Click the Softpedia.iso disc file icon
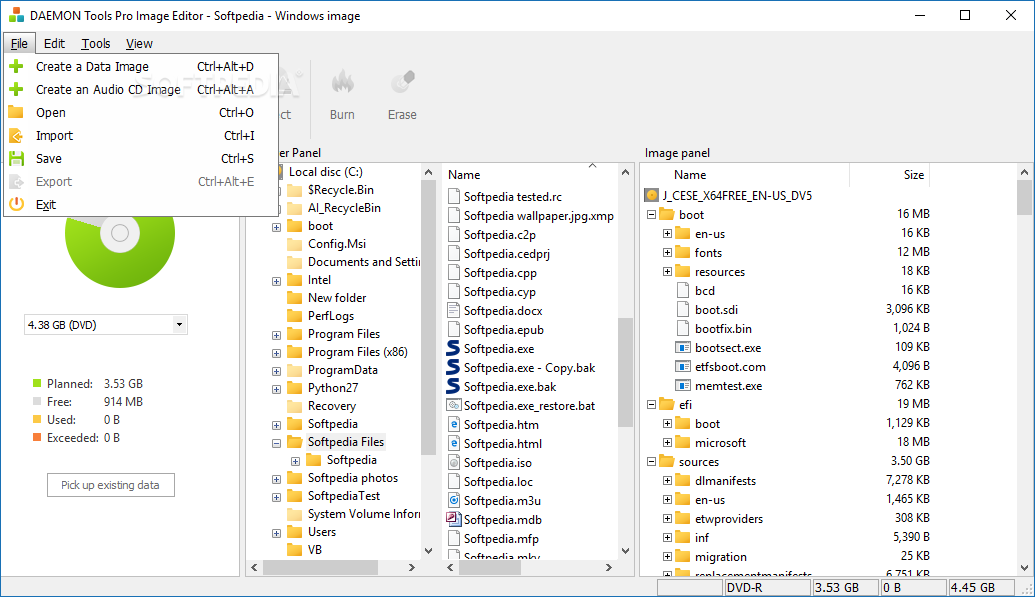Screen dimensions: 1035x597 coord(453,462)
